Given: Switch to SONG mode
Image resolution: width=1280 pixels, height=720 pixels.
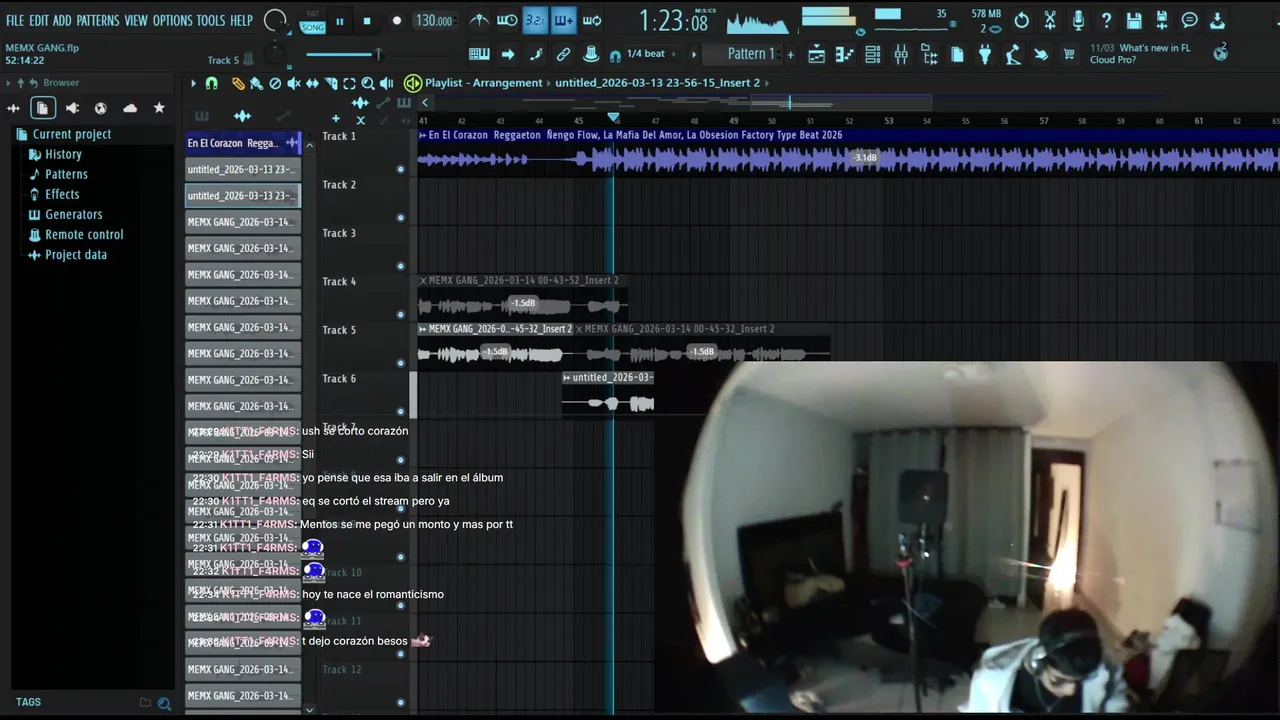Looking at the screenshot, I should [313, 28].
